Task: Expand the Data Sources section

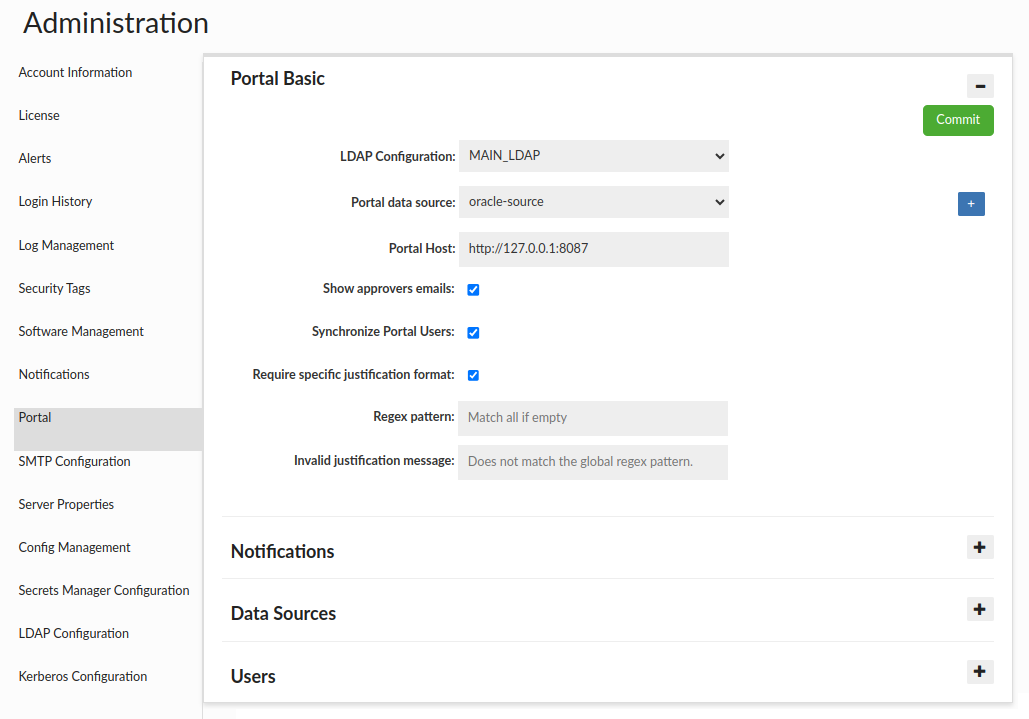Action: [979, 609]
